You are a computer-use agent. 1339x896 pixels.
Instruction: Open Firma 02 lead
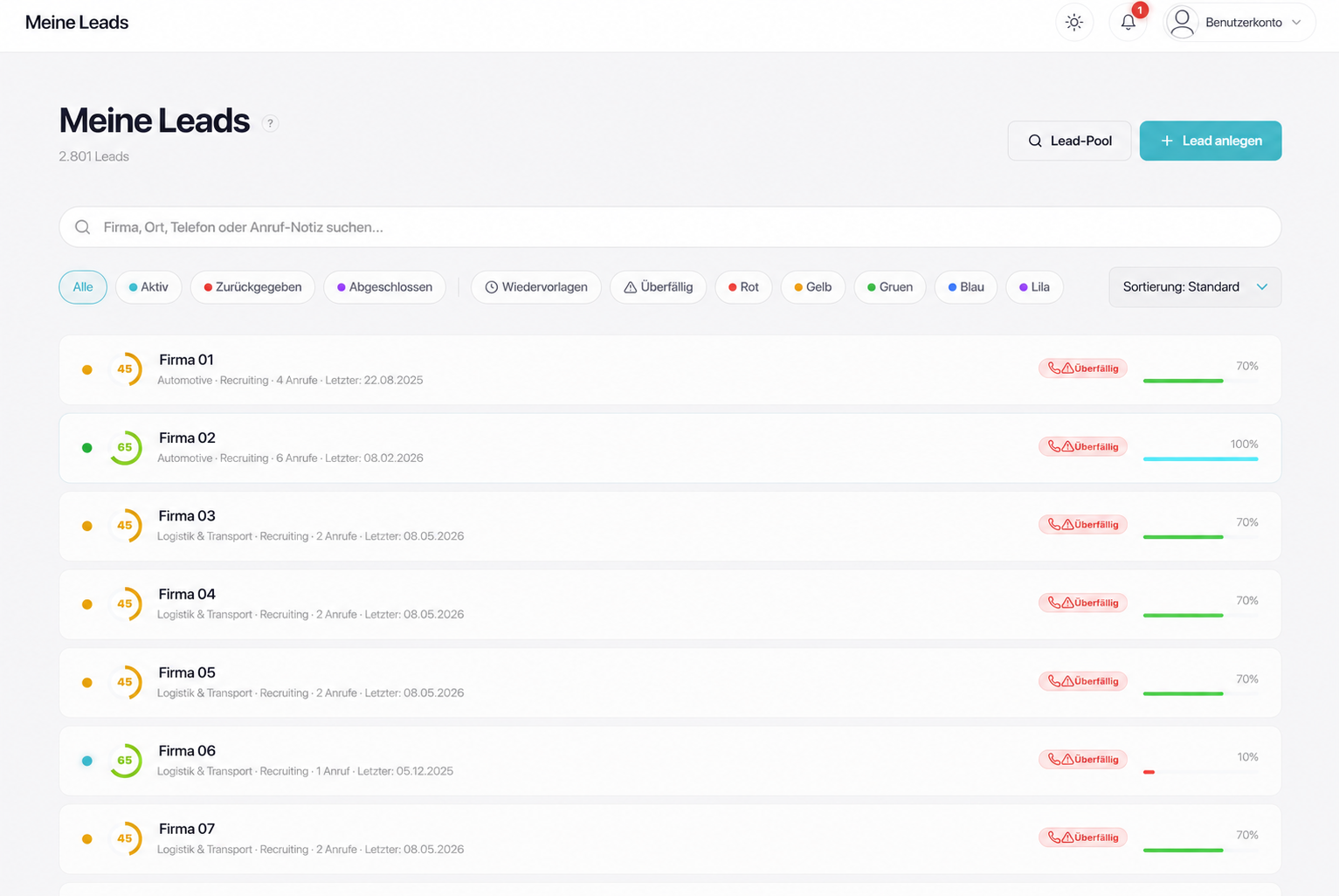(x=670, y=448)
